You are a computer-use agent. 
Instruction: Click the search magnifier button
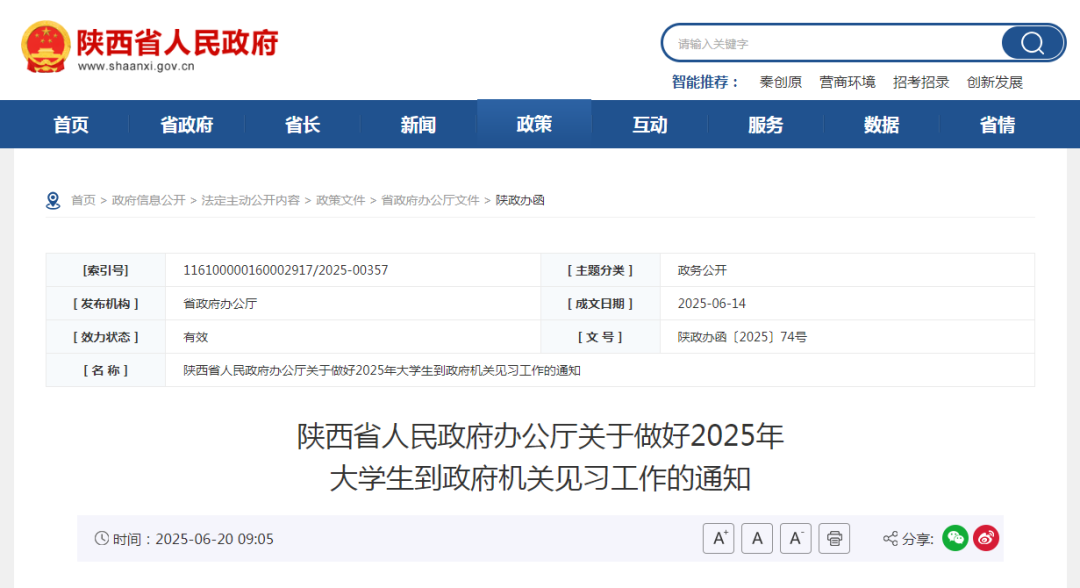pyautogui.click(x=1032, y=43)
